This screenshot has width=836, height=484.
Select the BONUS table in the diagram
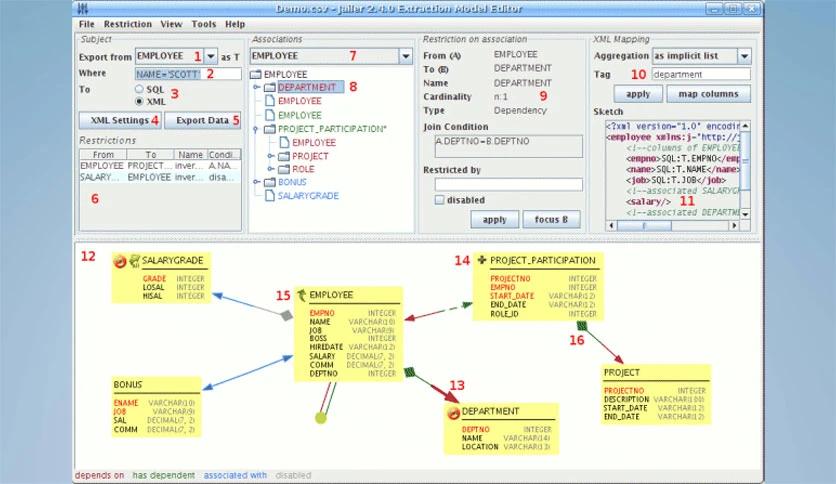(156, 407)
